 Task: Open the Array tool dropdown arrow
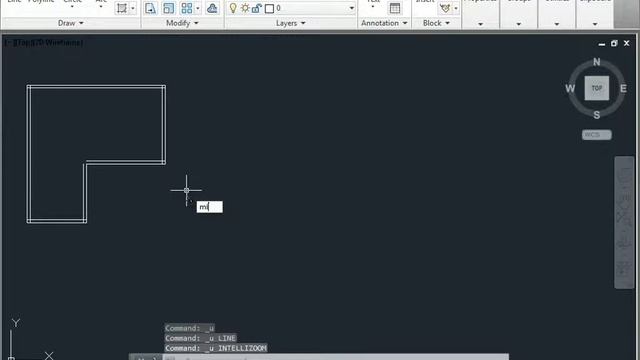click(x=198, y=8)
